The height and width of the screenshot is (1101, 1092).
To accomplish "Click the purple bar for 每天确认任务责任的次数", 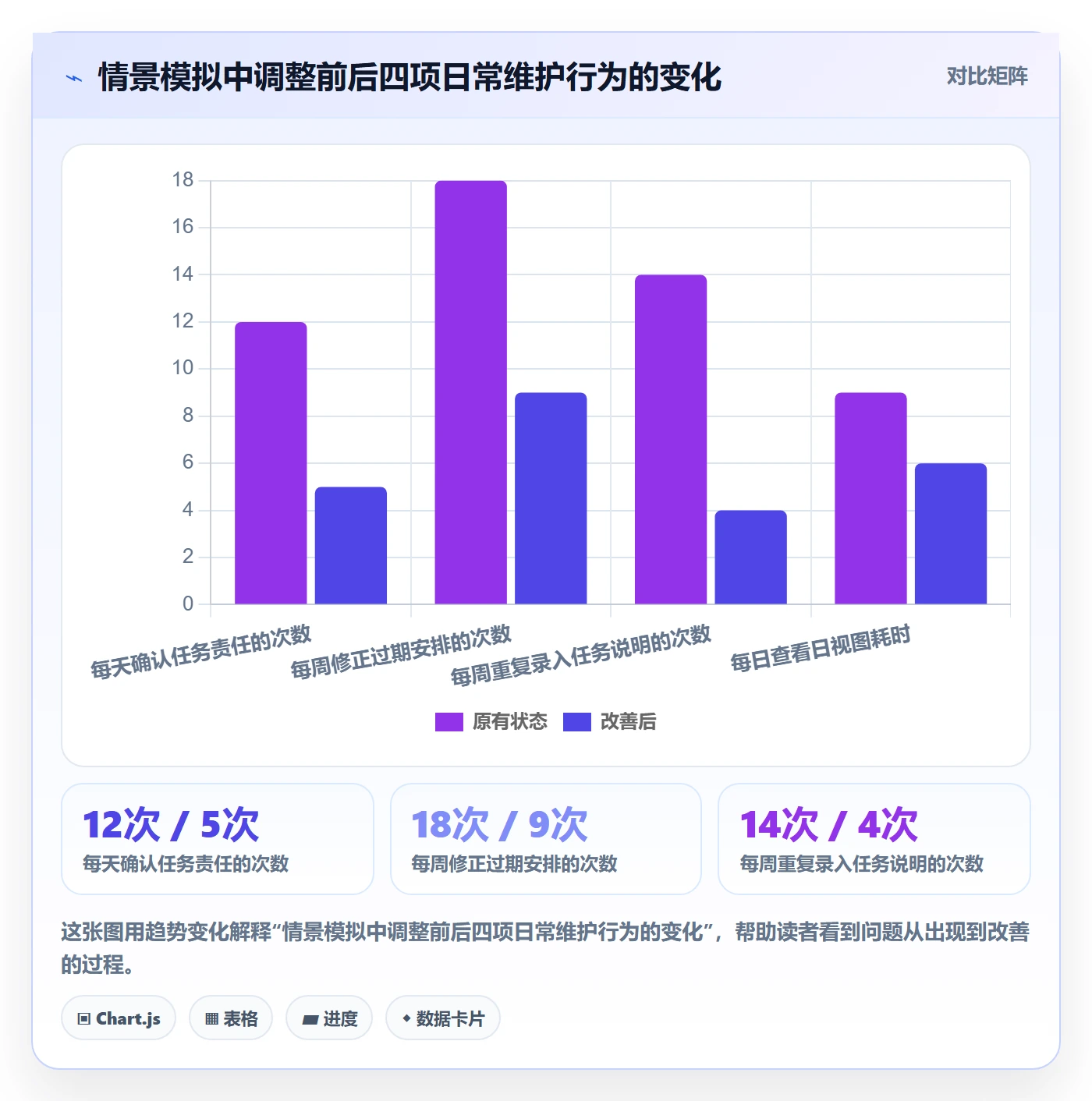I will click(x=271, y=463).
